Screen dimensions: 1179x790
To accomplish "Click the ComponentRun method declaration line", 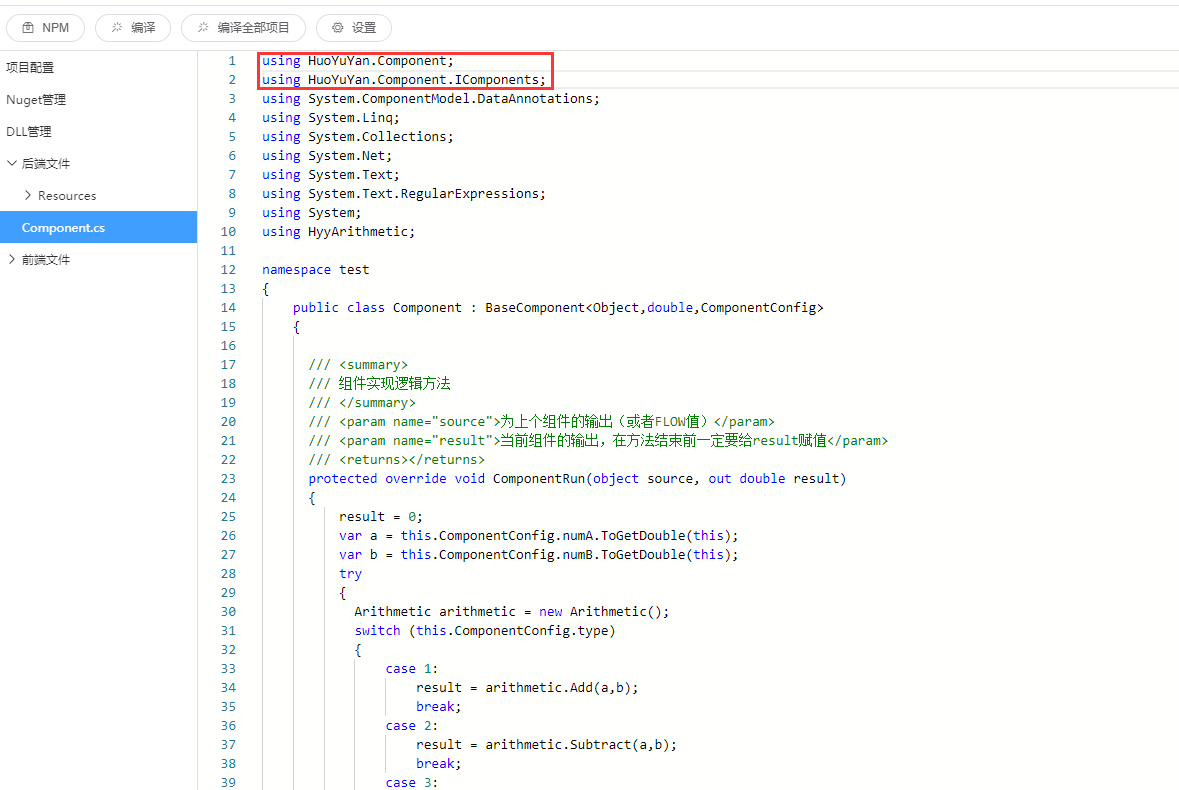I will click(x=577, y=479).
